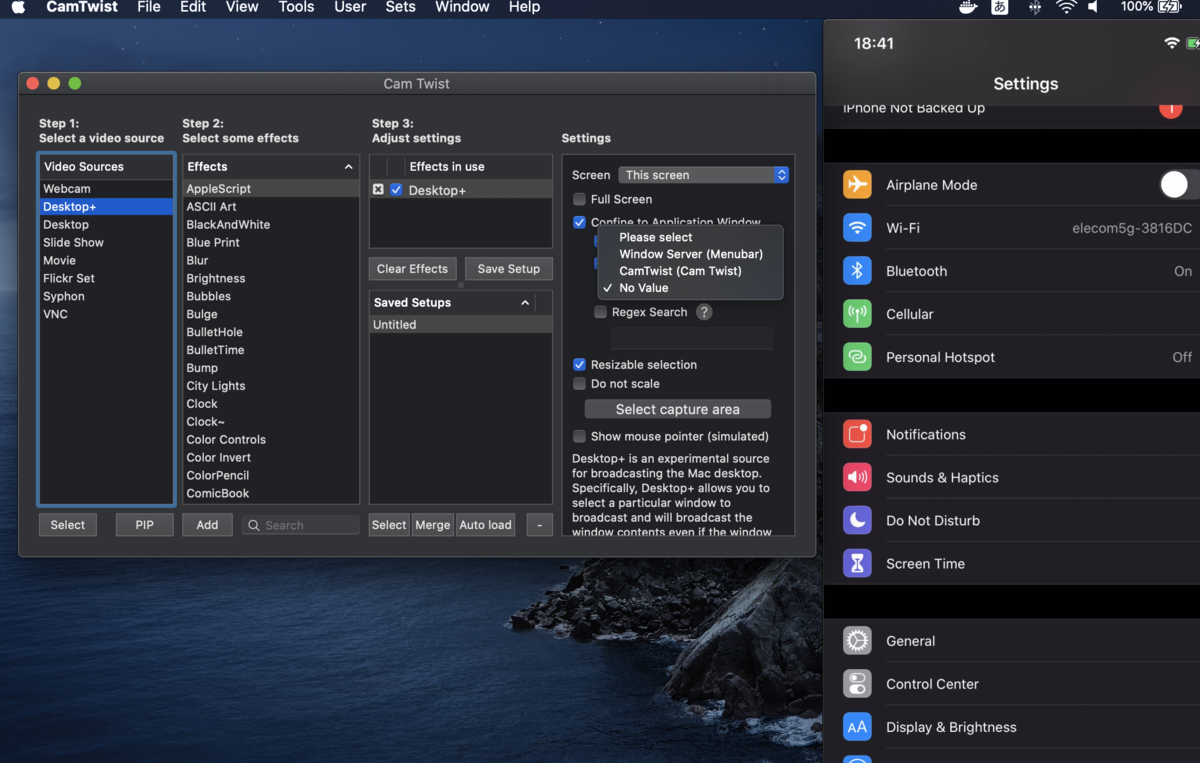Turn on the Airplane Mode switch
This screenshot has width=1200, height=763.
point(1178,184)
